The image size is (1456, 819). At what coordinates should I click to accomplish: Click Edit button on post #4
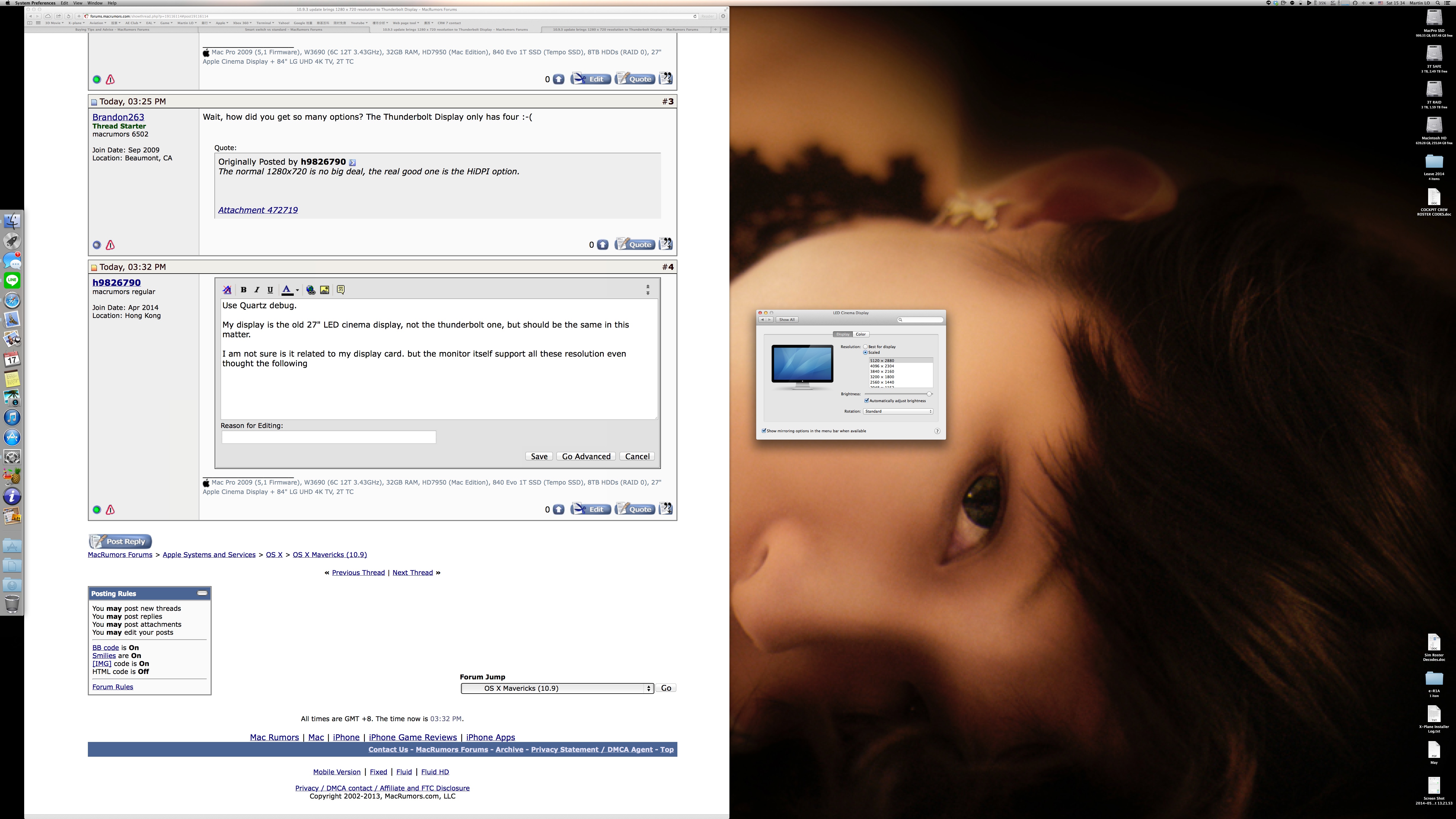pos(591,509)
